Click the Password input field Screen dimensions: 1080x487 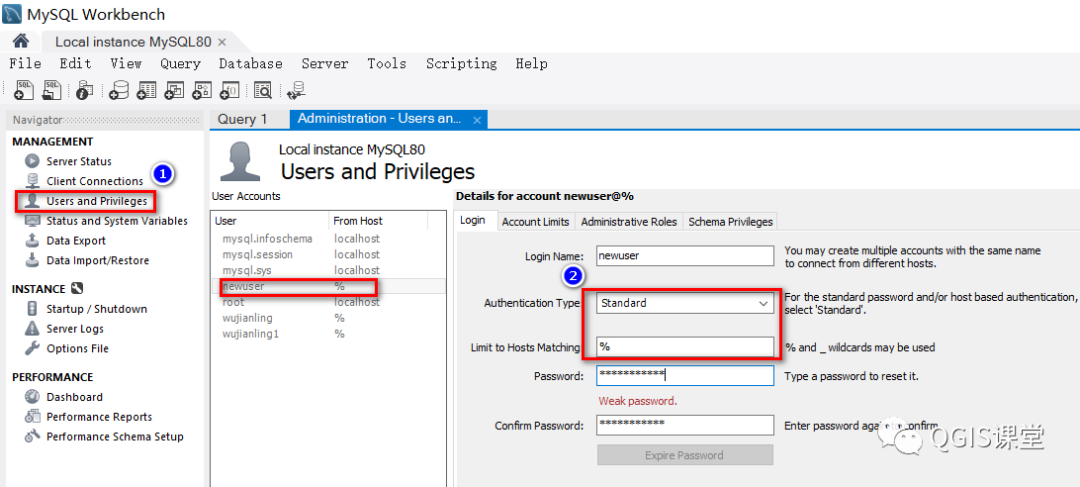(685, 375)
